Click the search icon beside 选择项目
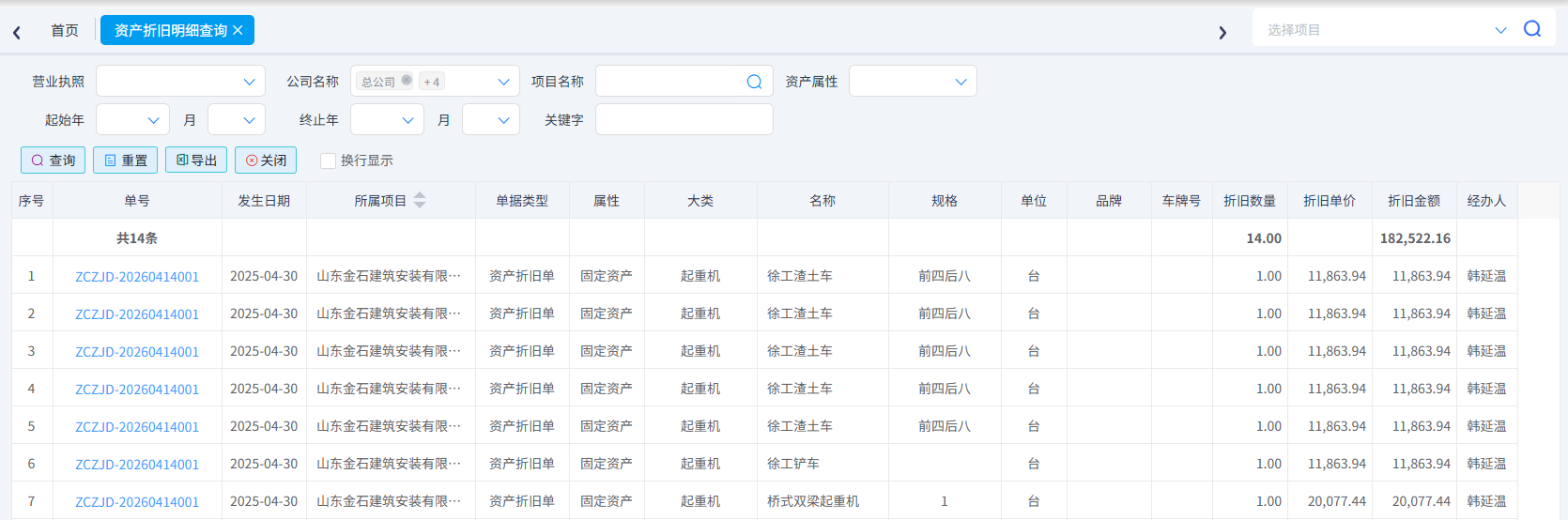This screenshot has width=1568, height=520. 1532,29
